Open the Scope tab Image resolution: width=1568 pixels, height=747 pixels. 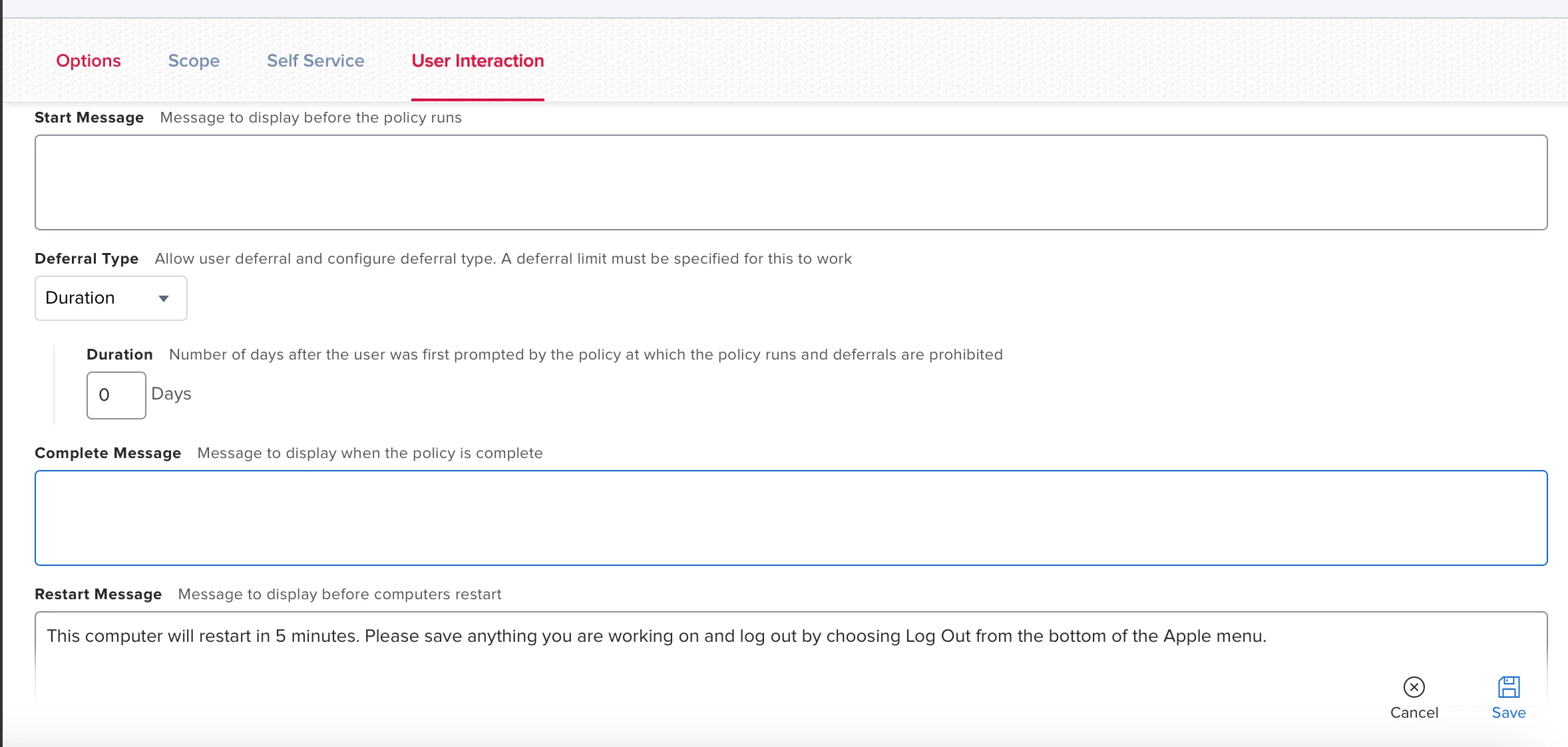click(194, 61)
